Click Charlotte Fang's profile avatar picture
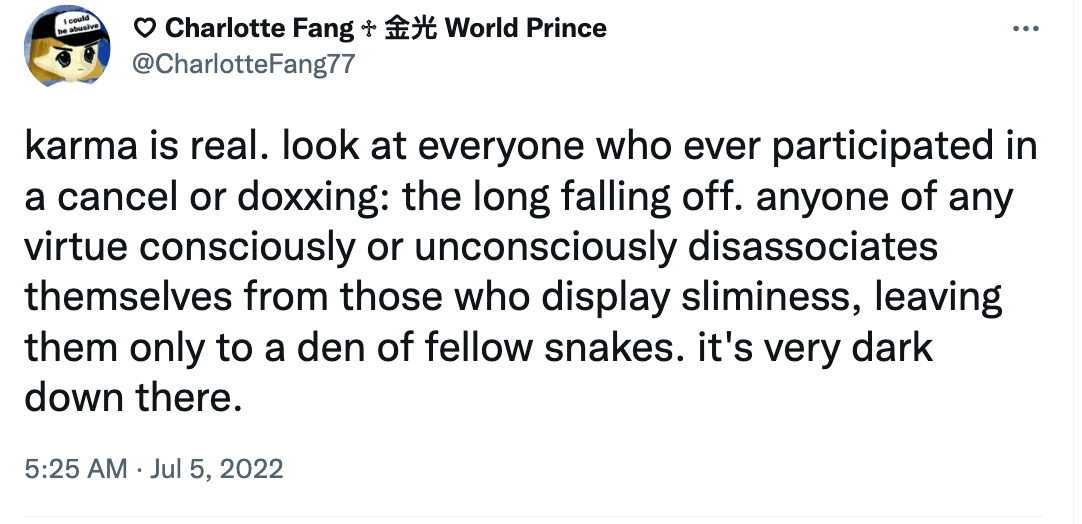This screenshot has width=1082, height=524. [67, 46]
